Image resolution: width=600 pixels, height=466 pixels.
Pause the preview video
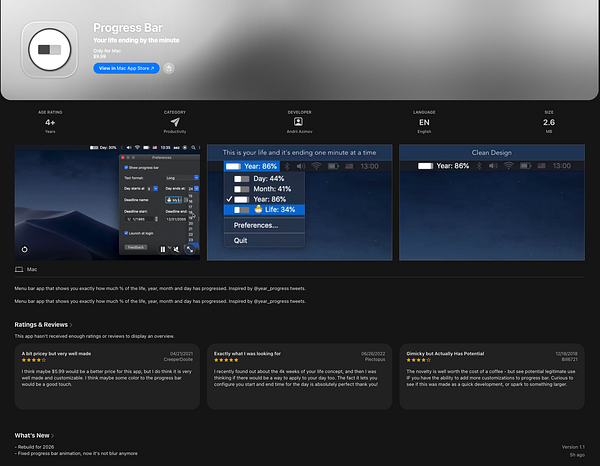click(x=163, y=249)
